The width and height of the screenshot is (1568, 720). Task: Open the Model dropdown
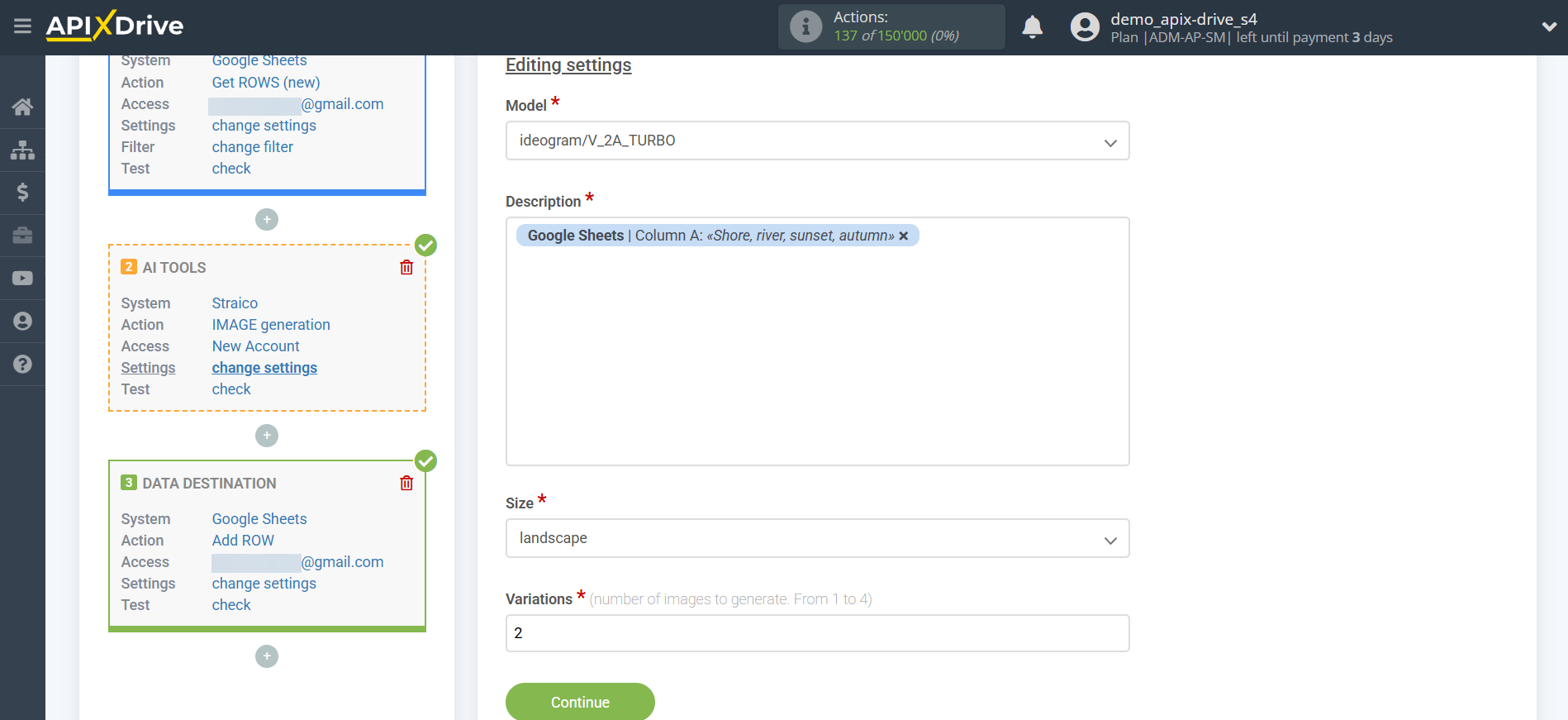(817, 141)
